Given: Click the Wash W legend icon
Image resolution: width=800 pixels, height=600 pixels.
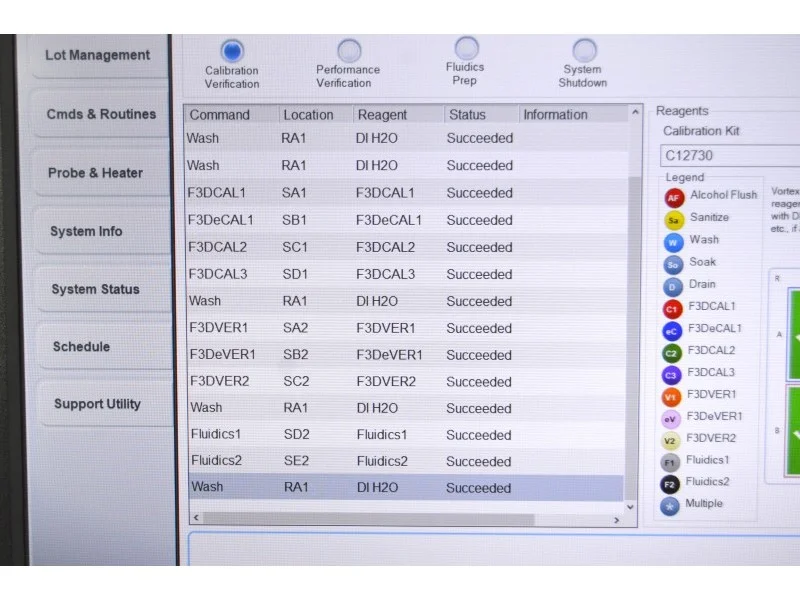Looking at the screenshot, I should [673, 242].
